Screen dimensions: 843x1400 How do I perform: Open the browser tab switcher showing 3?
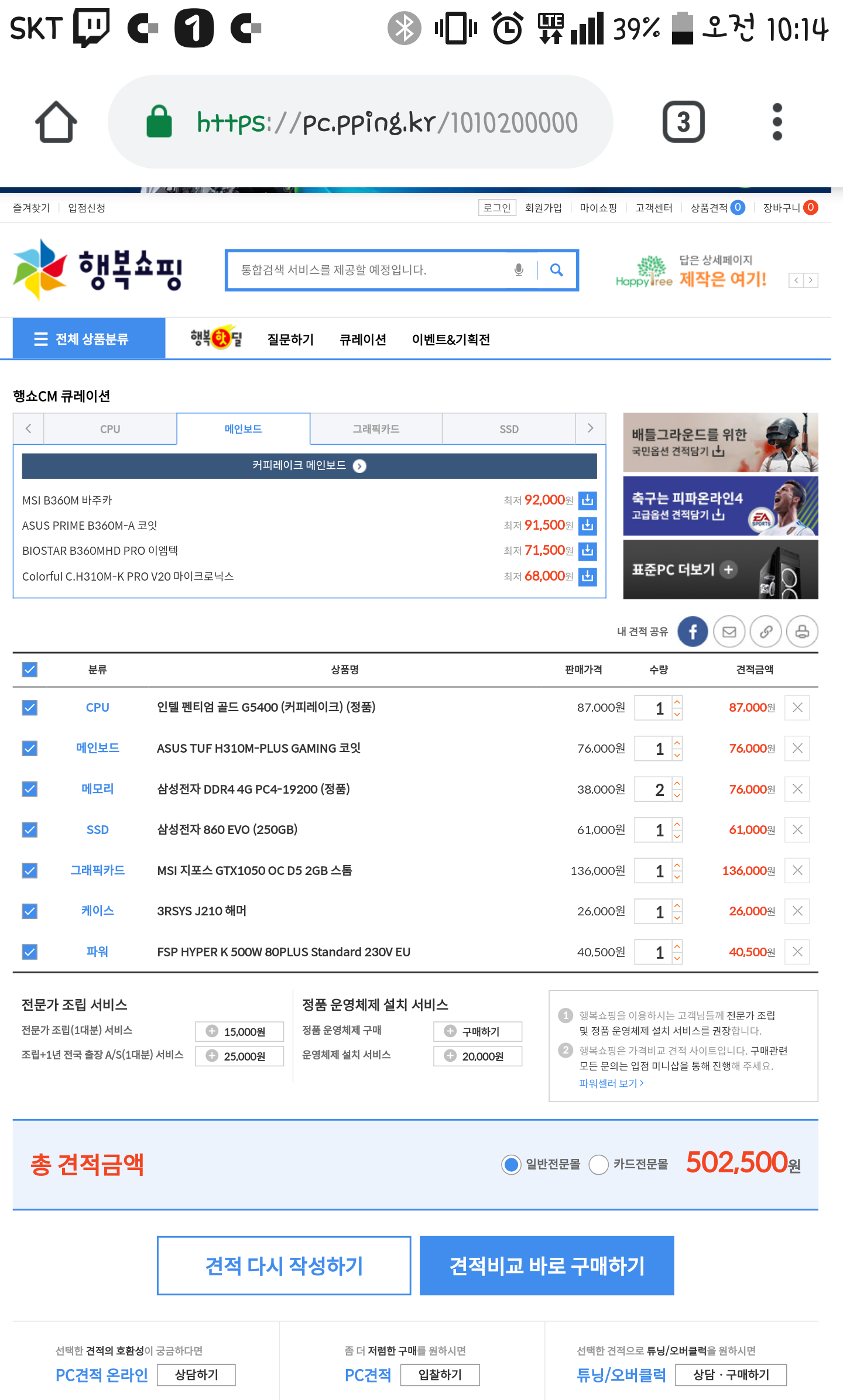click(x=683, y=122)
